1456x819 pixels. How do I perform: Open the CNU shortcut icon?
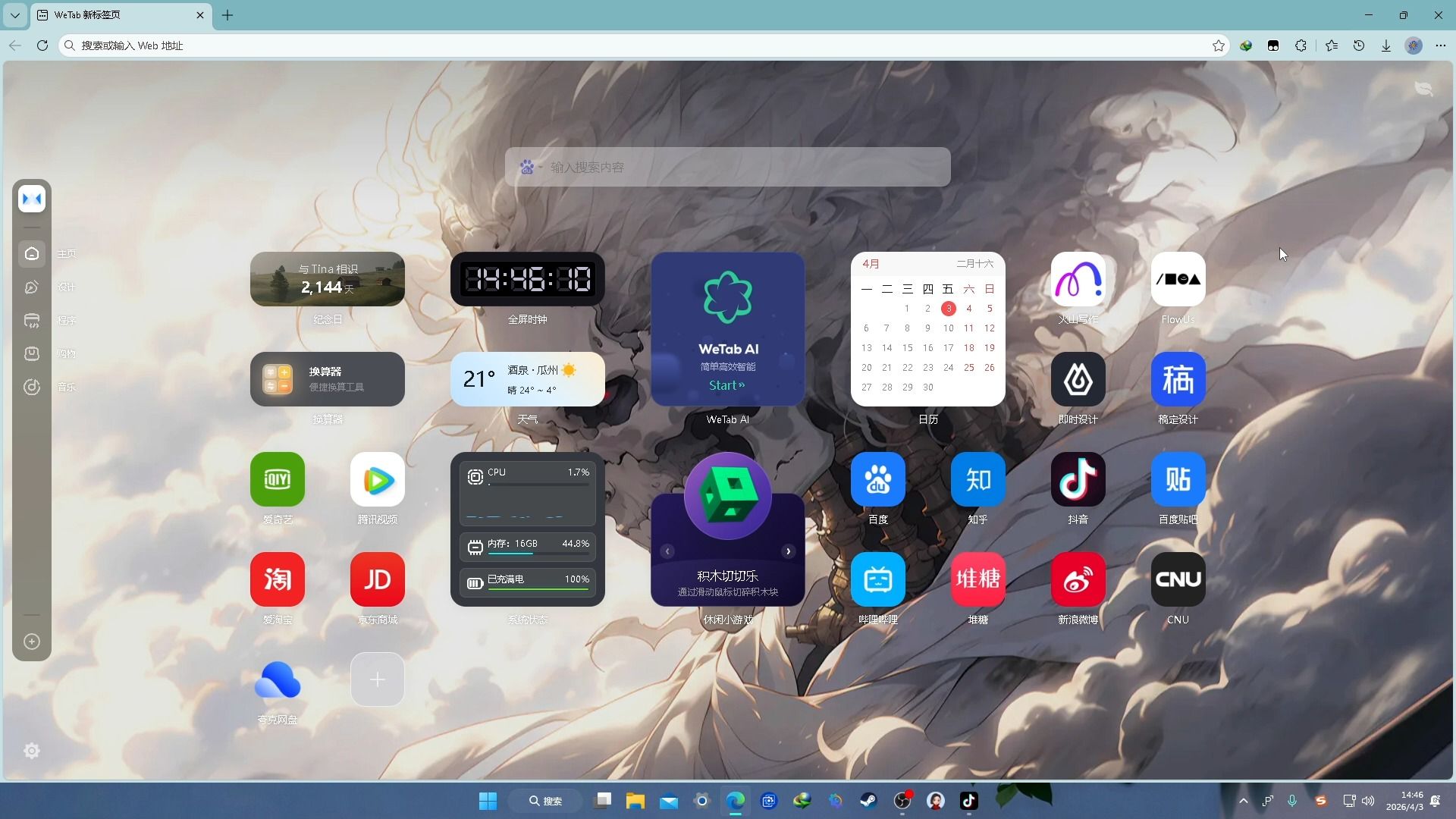tap(1178, 579)
